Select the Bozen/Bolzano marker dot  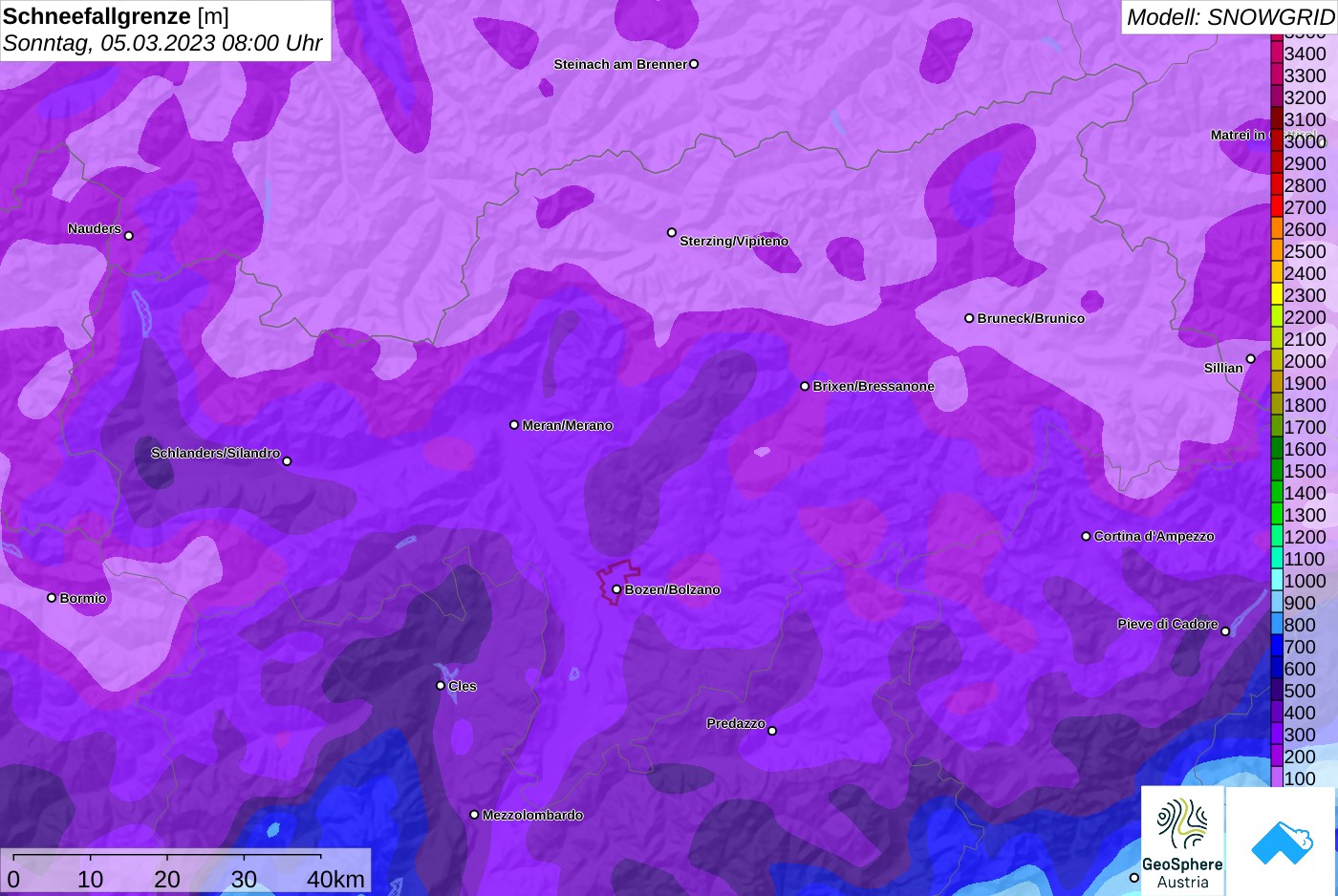(616, 589)
